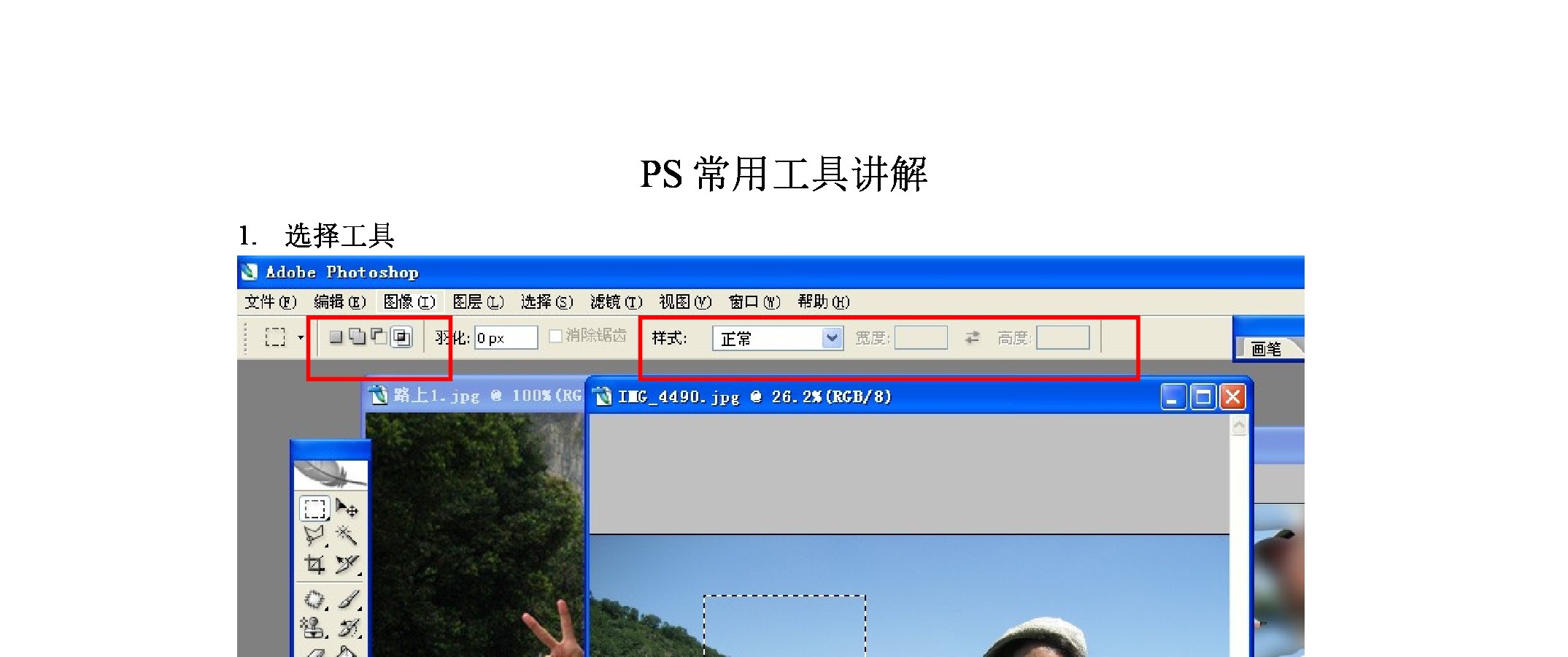Open the 图像 (Image) menu

tap(409, 302)
